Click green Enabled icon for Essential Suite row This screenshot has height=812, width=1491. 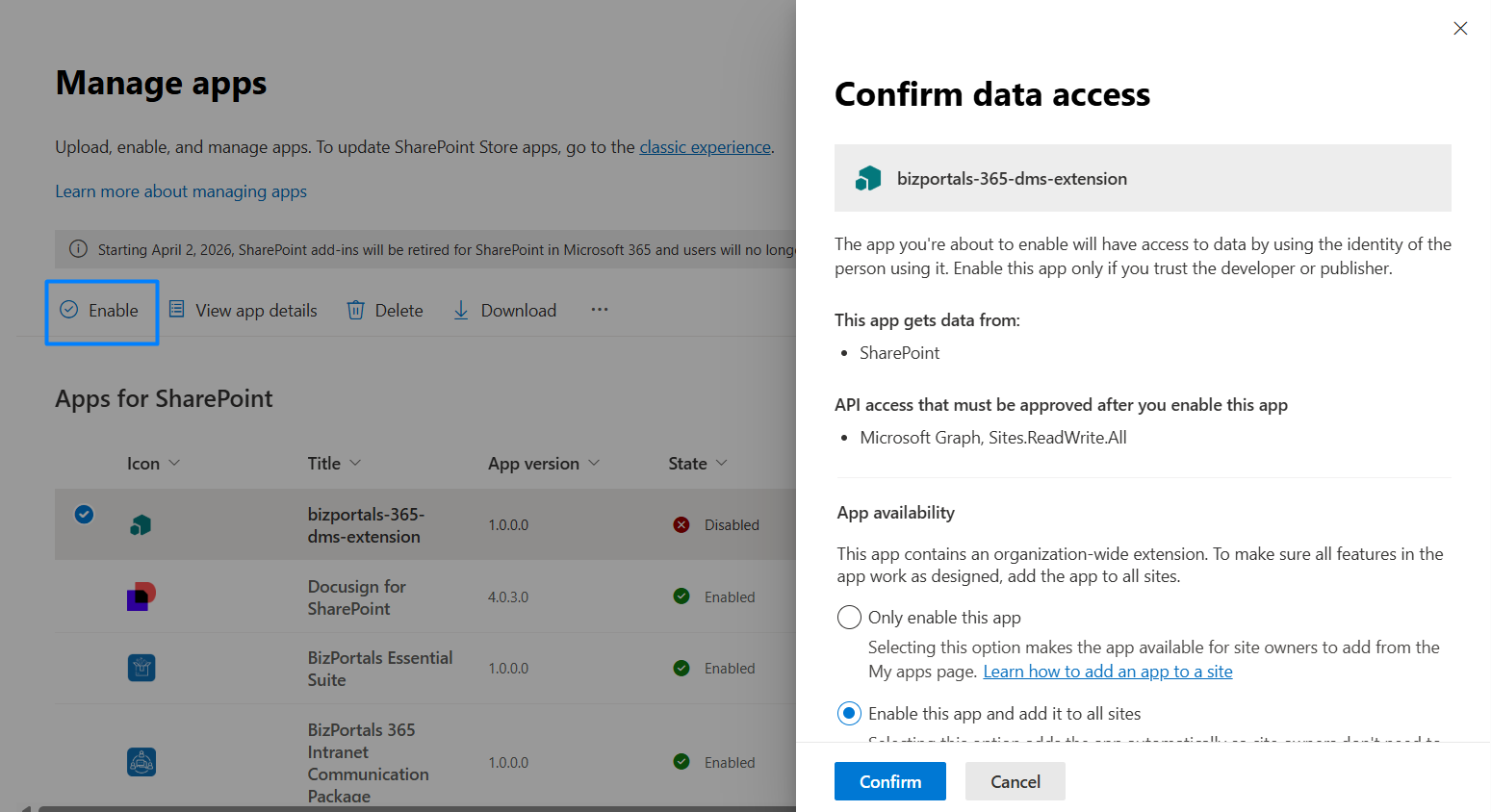[681, 668]
